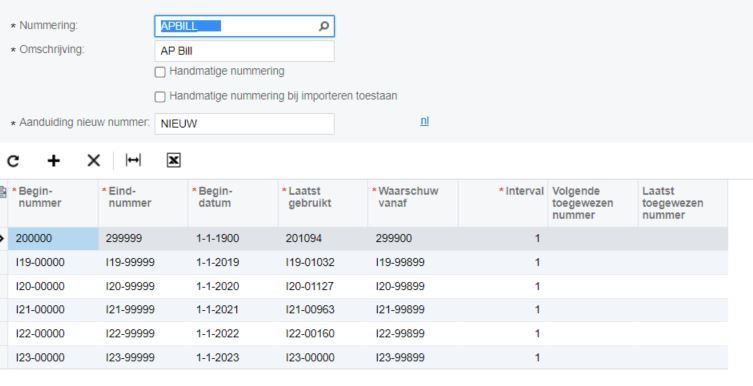Focus the Nummering field containing APBILL
This screenshot has width=753, height=386.
(244, 26)
